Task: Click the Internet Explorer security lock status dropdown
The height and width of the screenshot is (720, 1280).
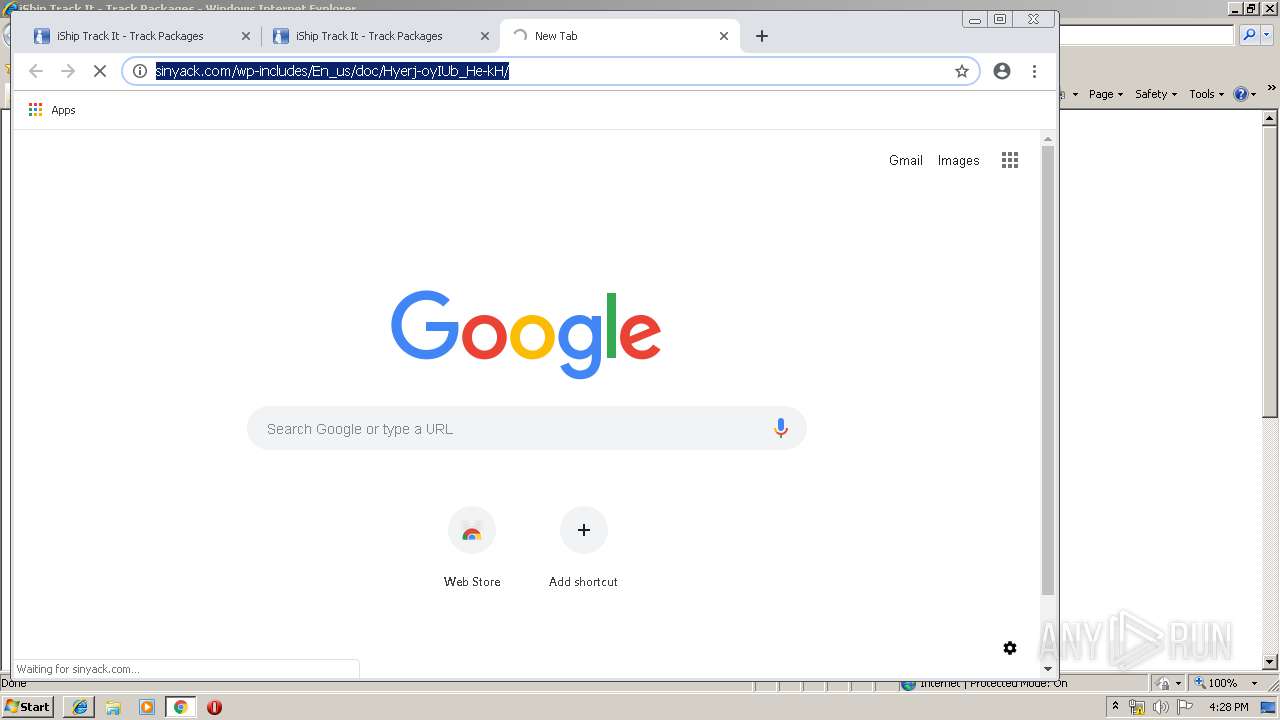Action: click(1168, 683)
